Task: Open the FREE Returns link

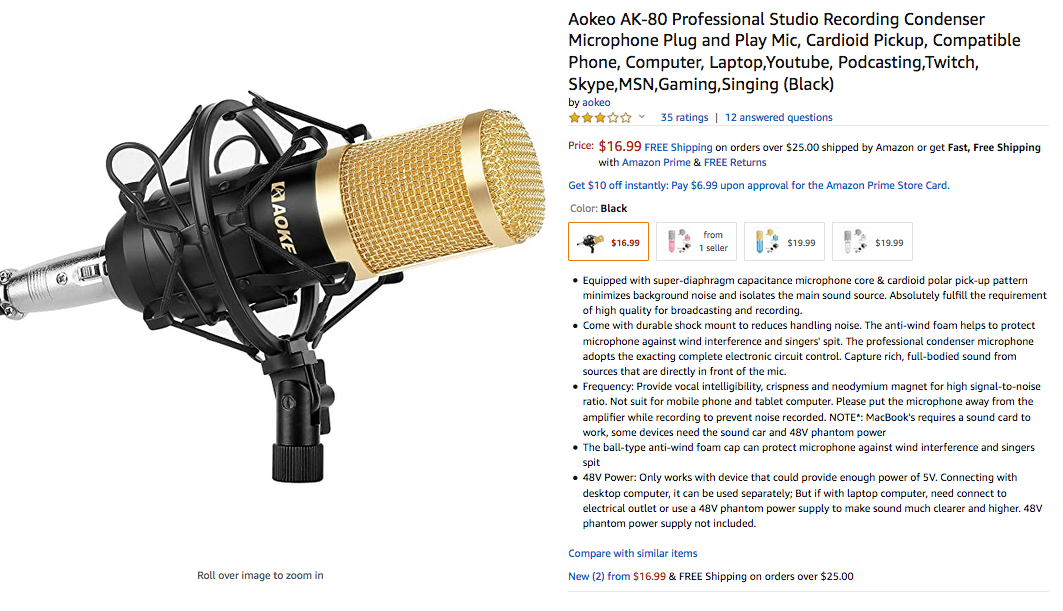Action: (735, 162)
